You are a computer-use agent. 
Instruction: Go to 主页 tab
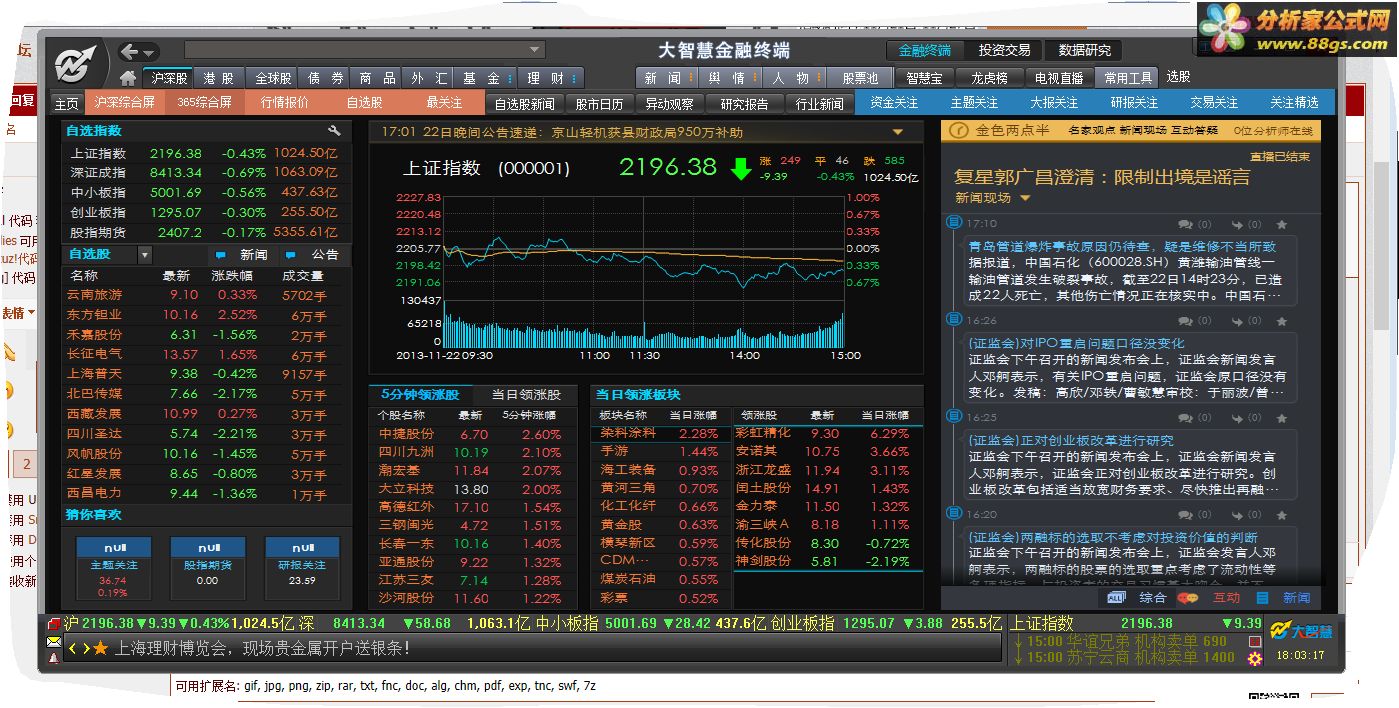point(66,103)
